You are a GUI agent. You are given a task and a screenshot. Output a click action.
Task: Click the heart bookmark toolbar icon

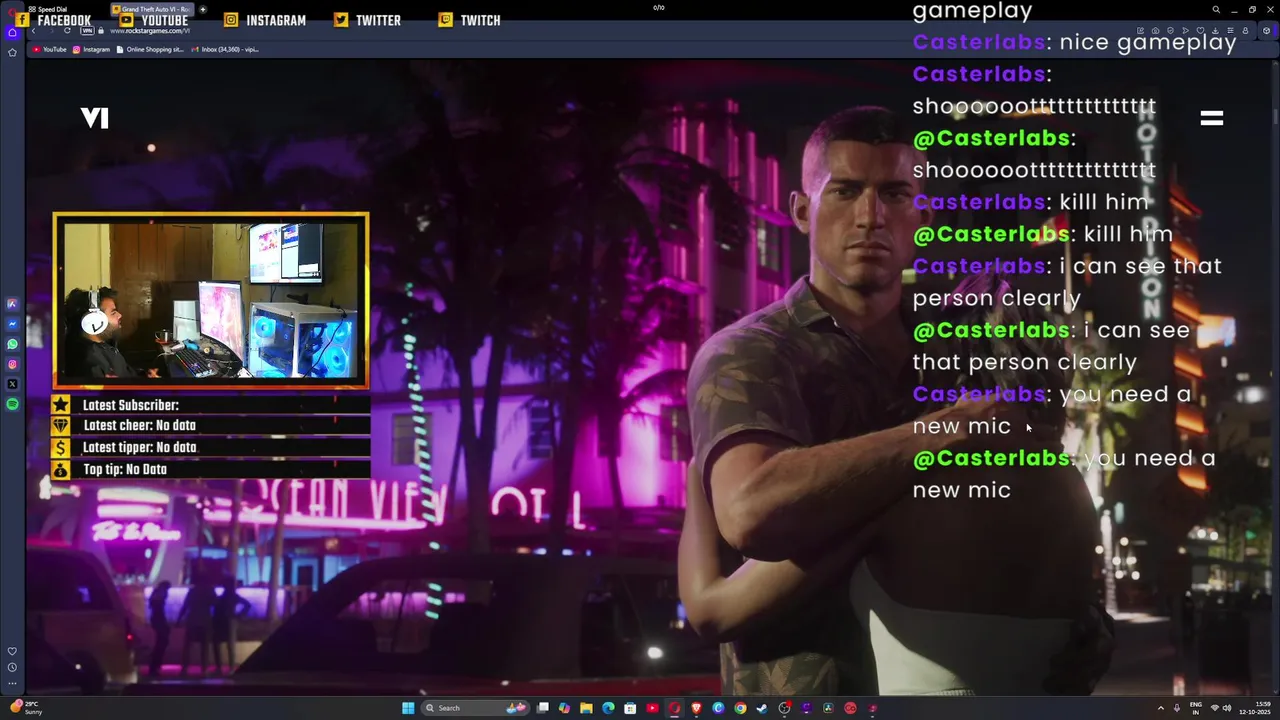click(1200, 30)
